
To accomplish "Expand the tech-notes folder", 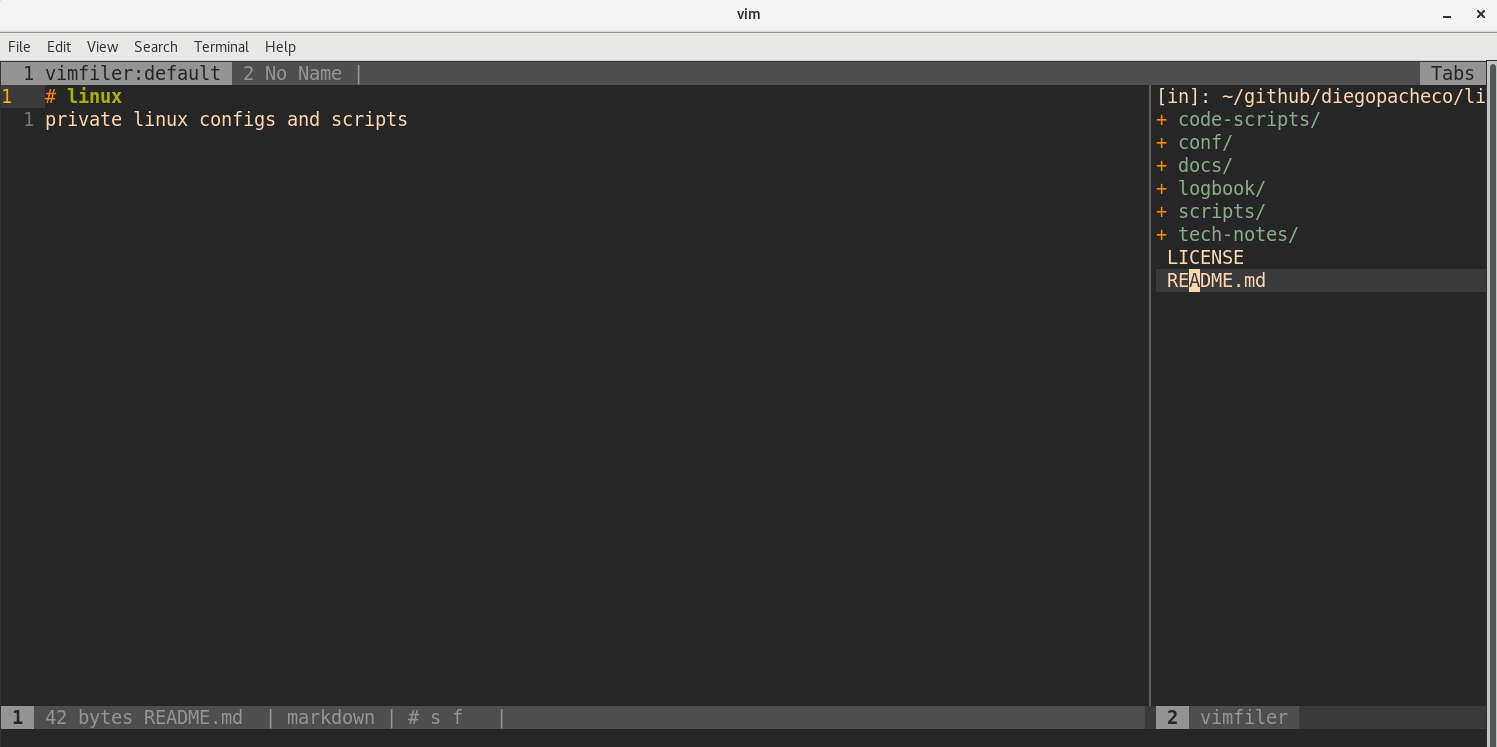I will [x=1237, y=234].
